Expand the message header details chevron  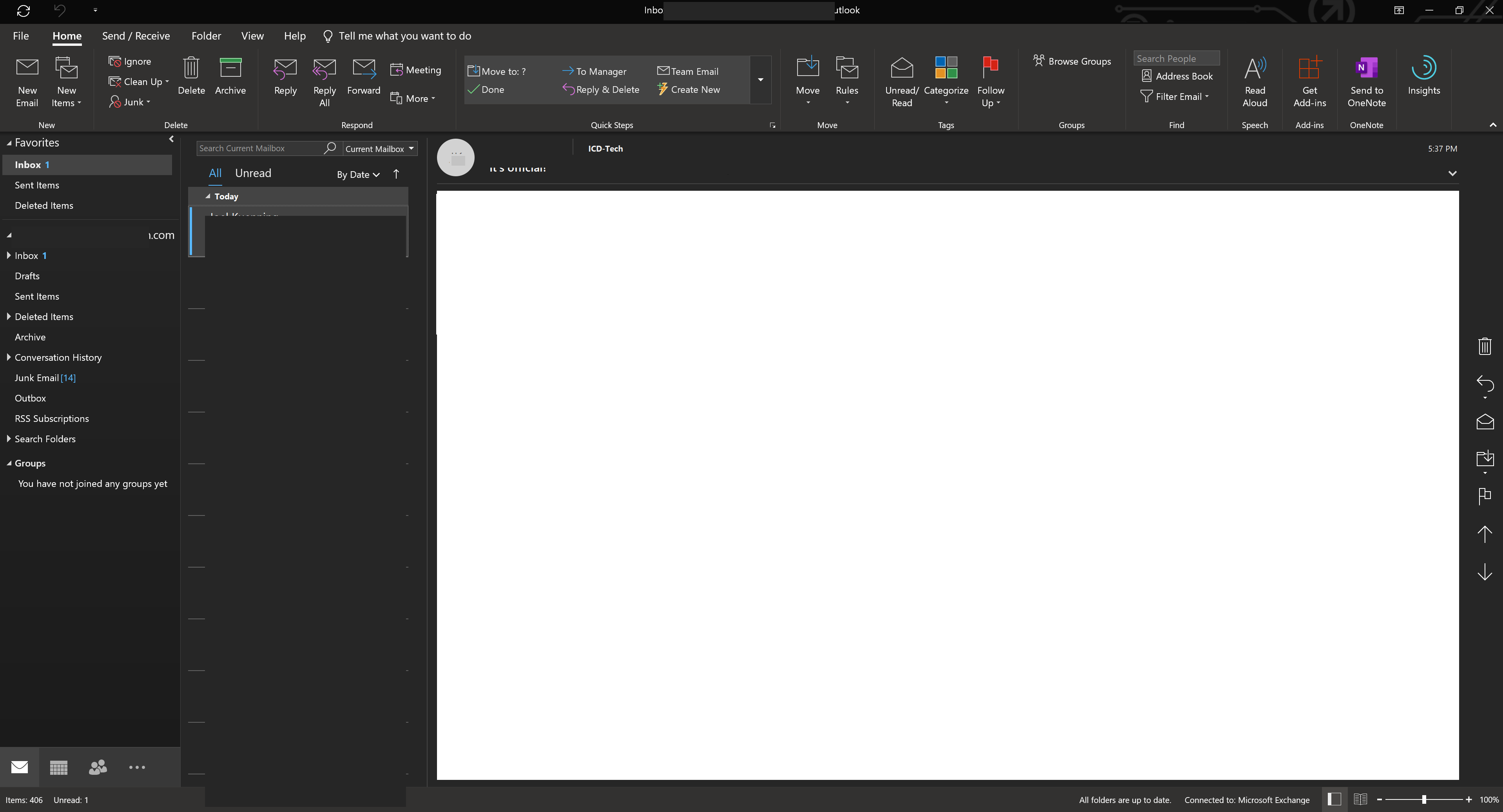pos(1452,173)
